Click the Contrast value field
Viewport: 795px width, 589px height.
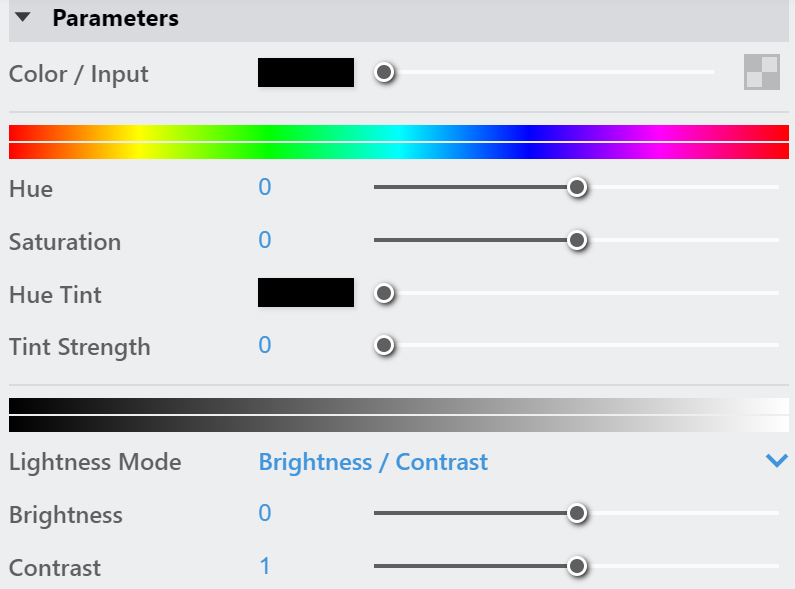265,566
